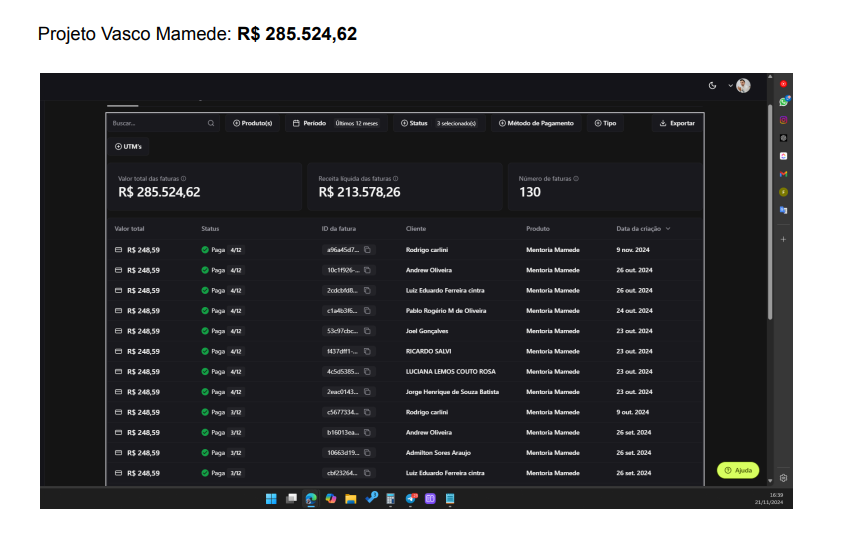Open File Explorer from the taskbar

click(x=351, y=498)
